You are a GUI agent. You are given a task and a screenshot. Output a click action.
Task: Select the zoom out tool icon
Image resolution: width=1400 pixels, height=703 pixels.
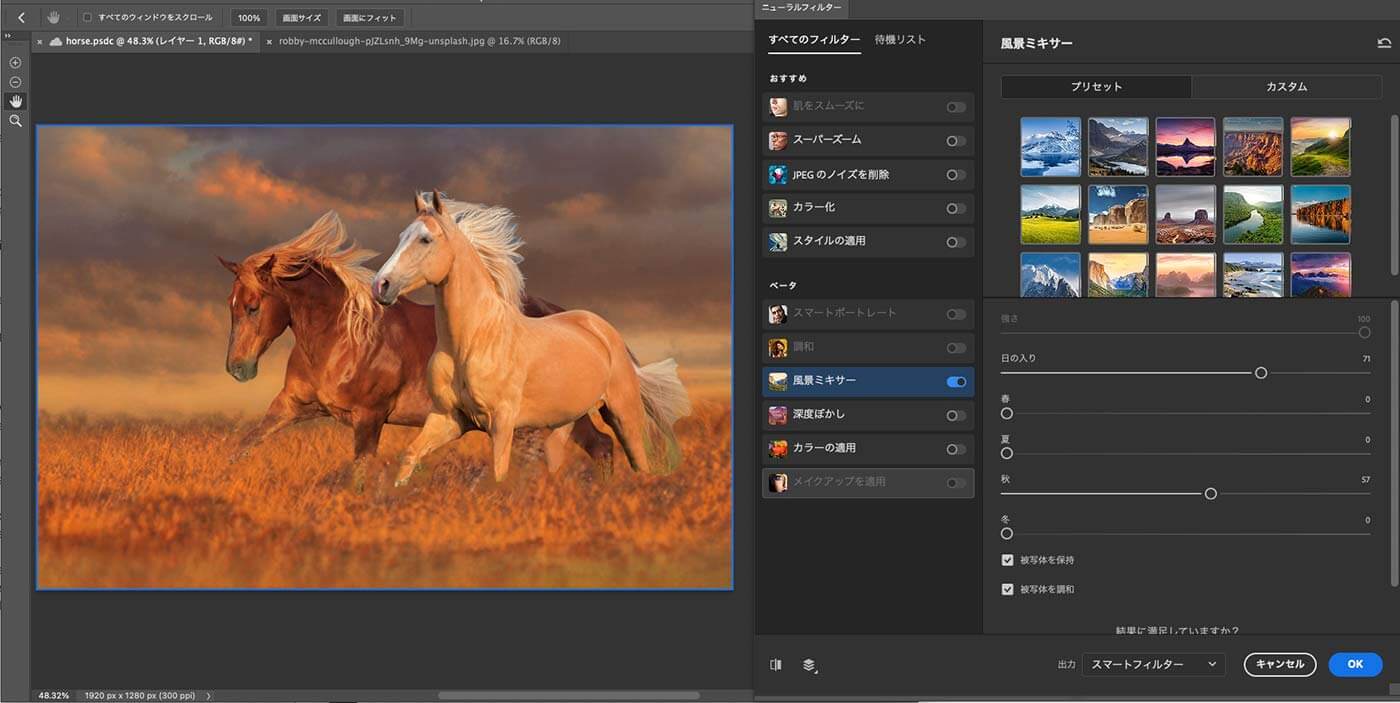[x=15, y=82]
